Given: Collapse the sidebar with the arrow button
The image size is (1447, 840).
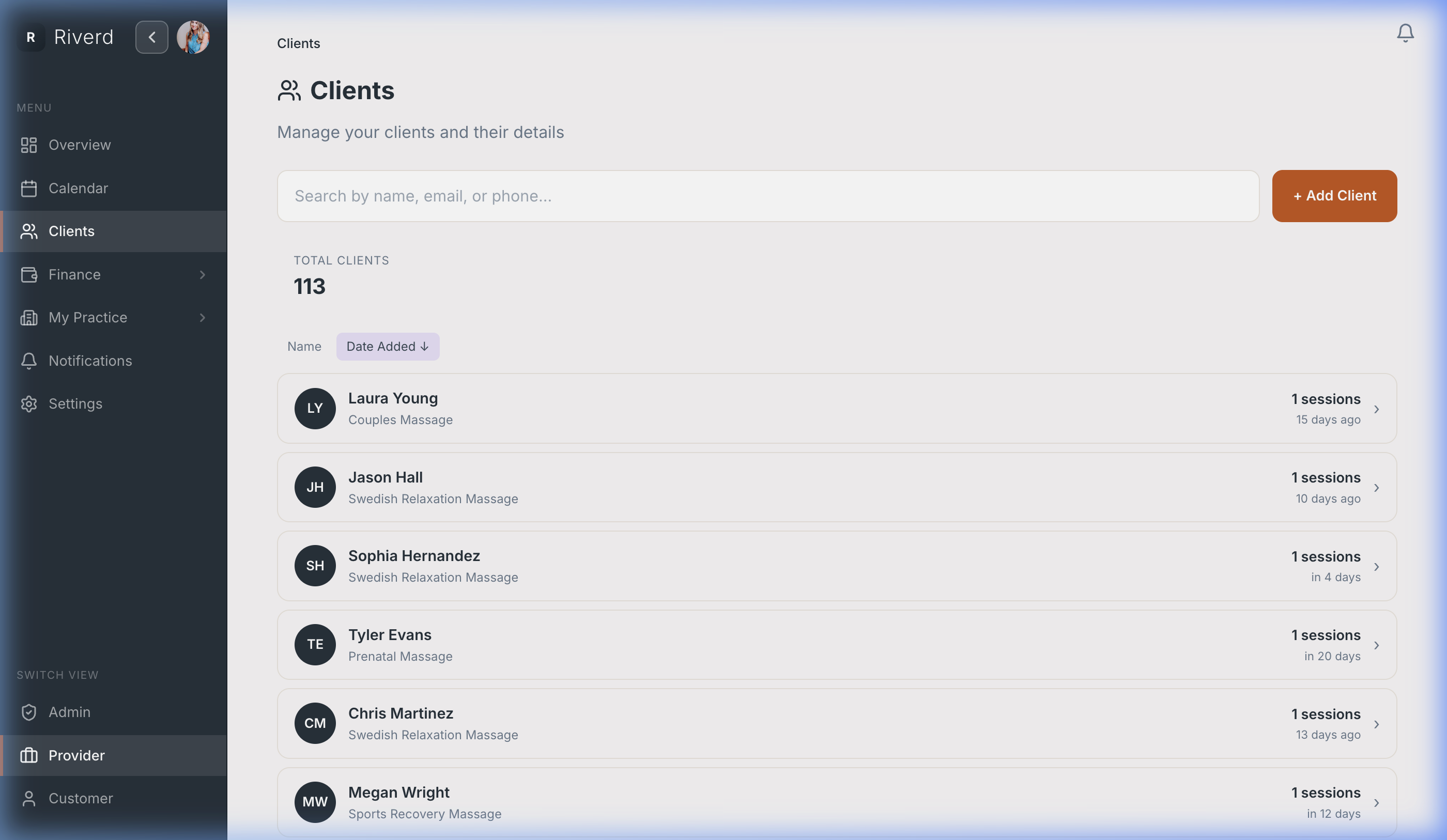Looking at the screenshot, I should (x=151, y=37).
